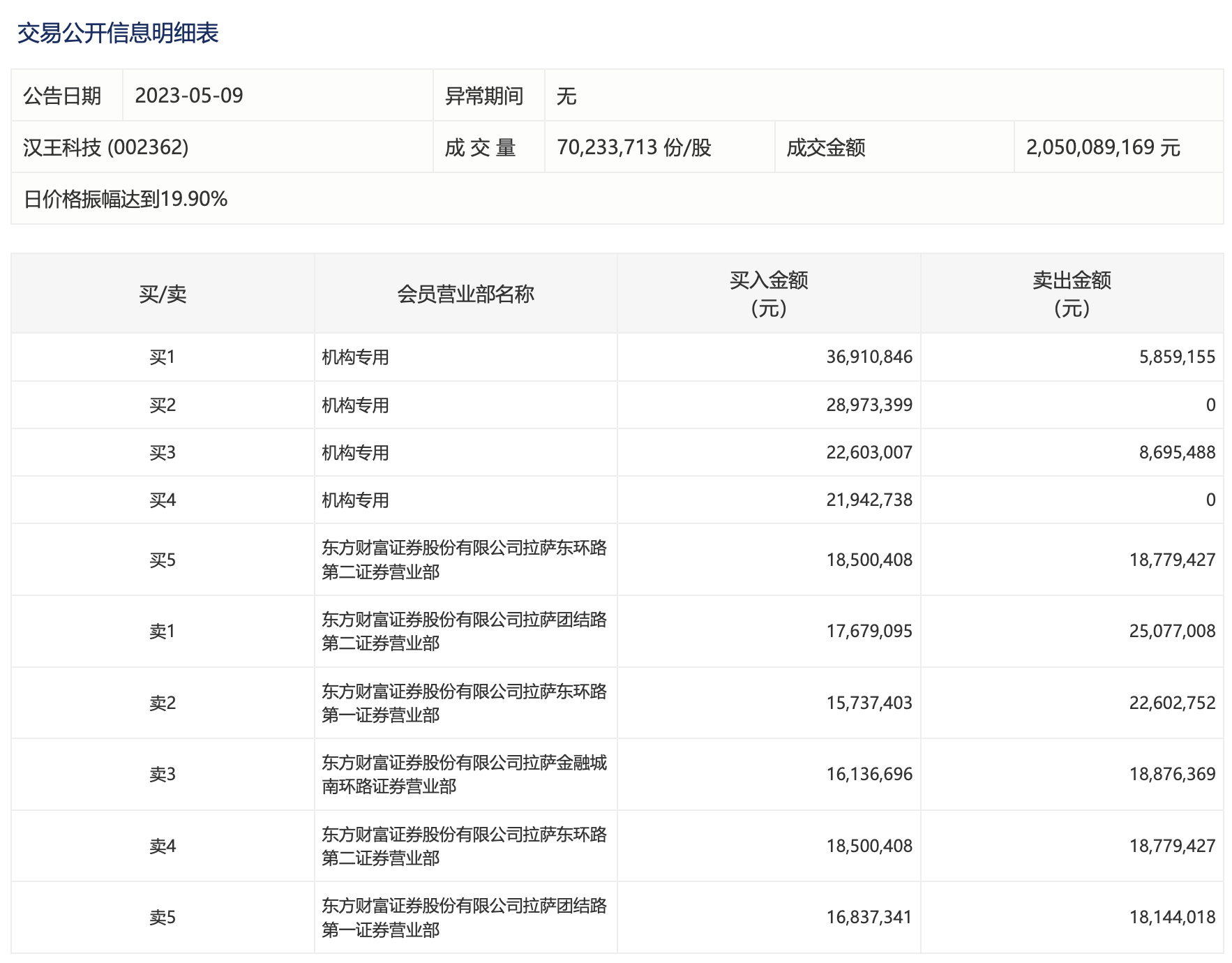
Task: Select the 卖5 row label
Action: pos(163,917)
